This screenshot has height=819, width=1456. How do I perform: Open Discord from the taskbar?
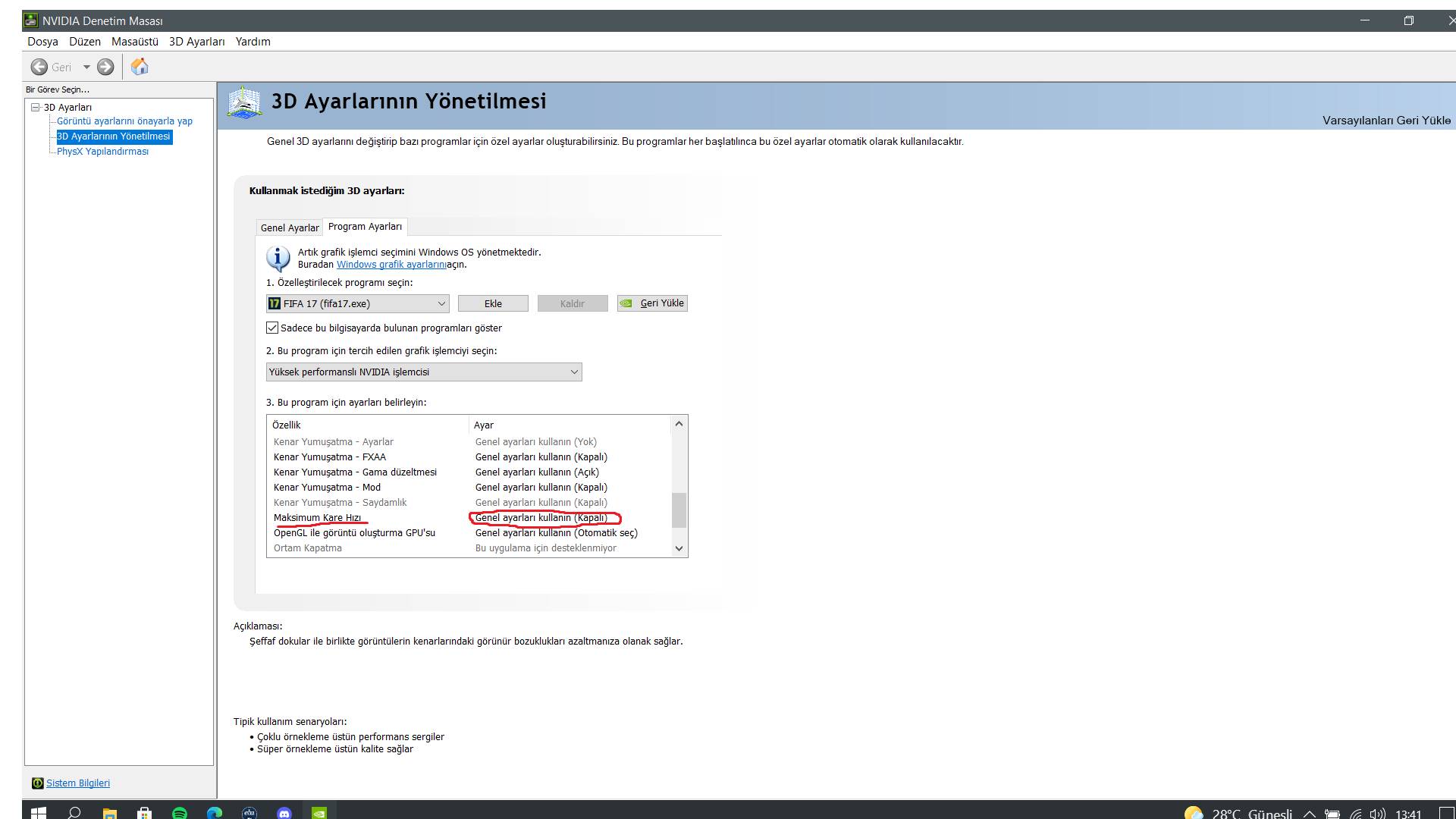(284, 813)
